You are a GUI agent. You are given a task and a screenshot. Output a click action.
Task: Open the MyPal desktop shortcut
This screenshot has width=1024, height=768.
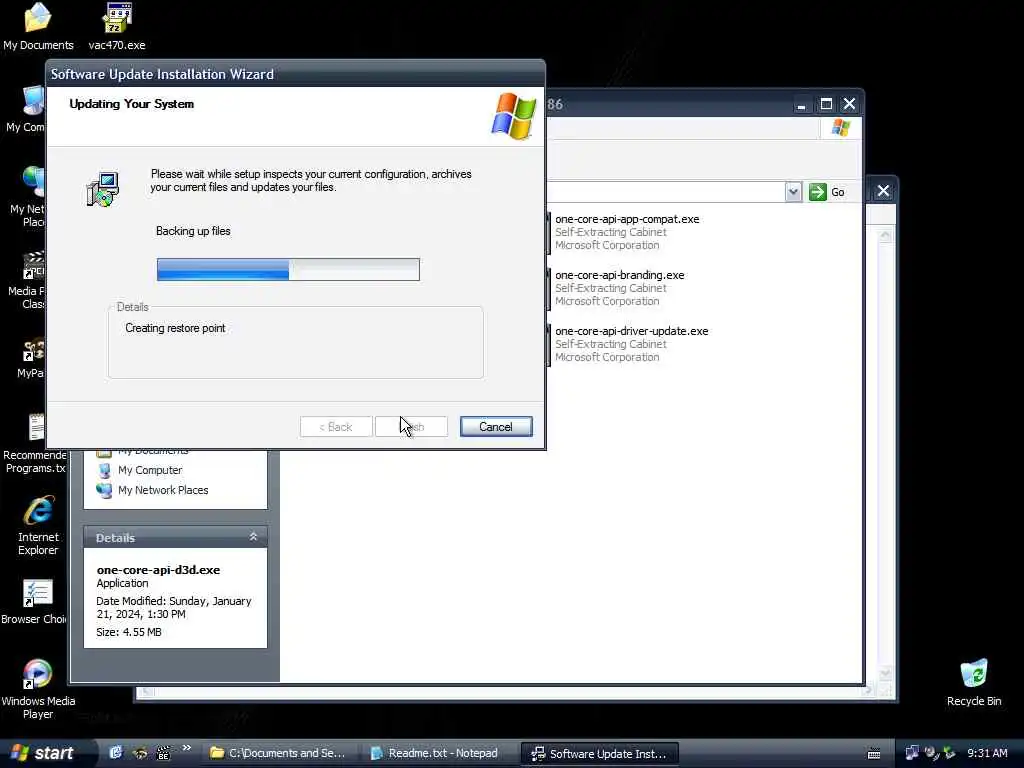click(31, 359)
